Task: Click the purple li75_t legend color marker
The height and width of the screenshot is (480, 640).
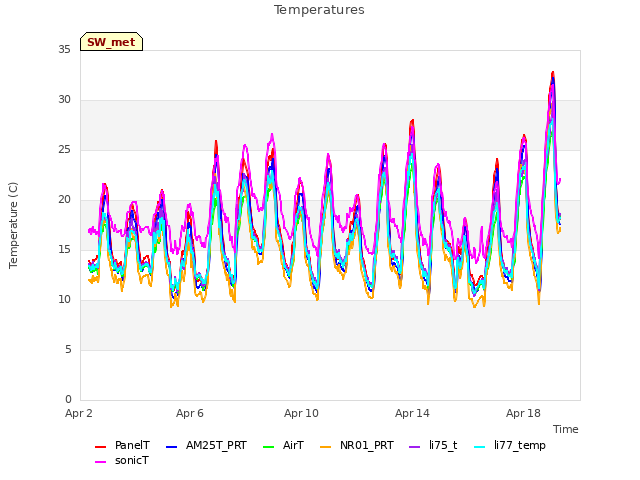Action: (415, 447)
